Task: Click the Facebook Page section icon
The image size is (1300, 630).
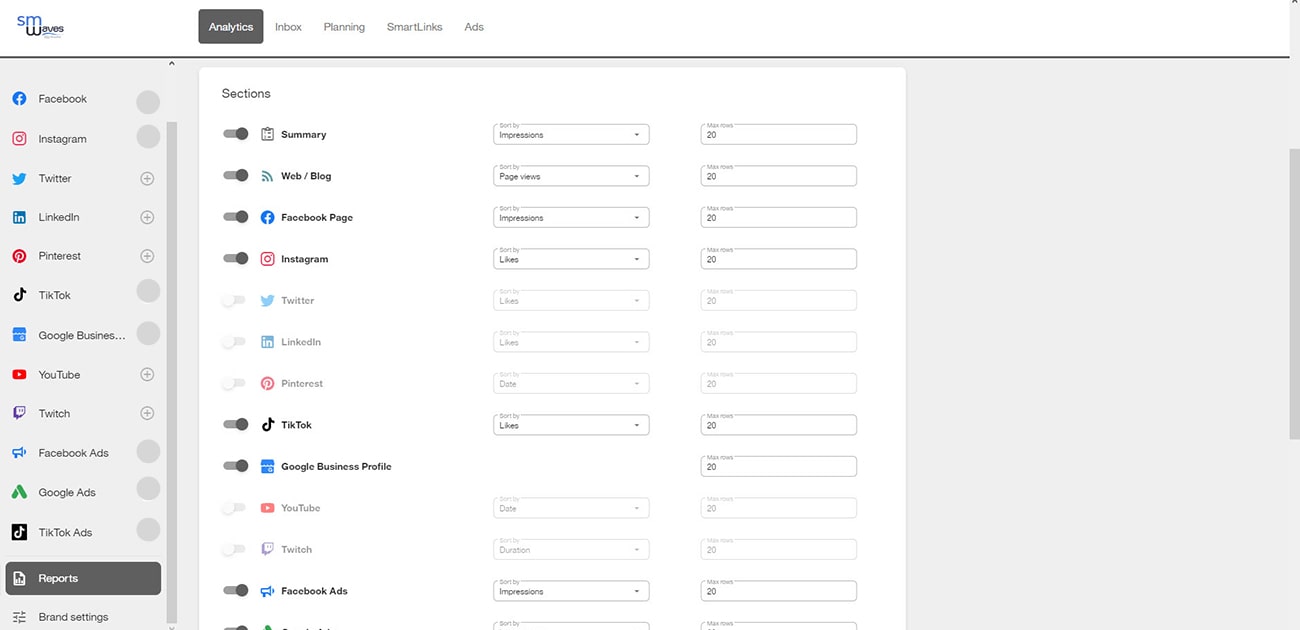Action: (x=267, y=217)
